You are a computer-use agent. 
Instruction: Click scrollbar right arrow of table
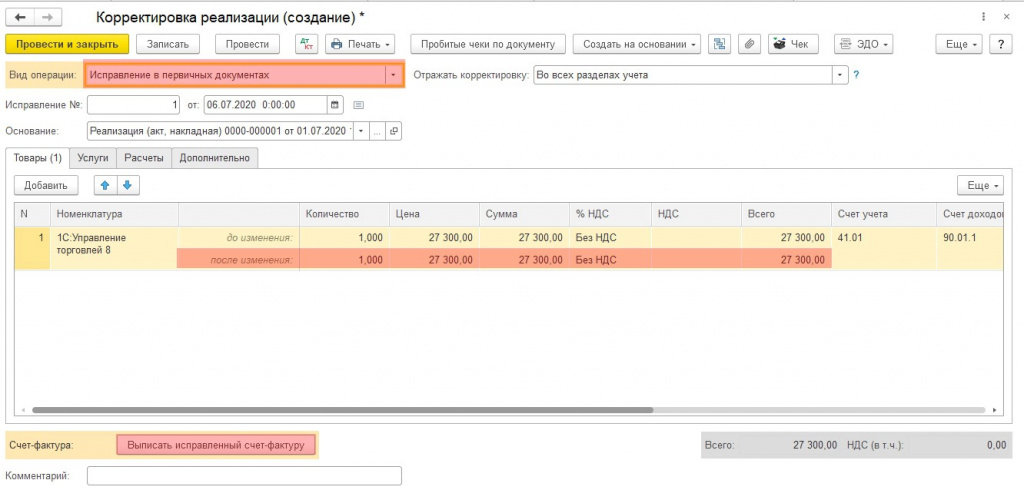[x=995, y=410]
